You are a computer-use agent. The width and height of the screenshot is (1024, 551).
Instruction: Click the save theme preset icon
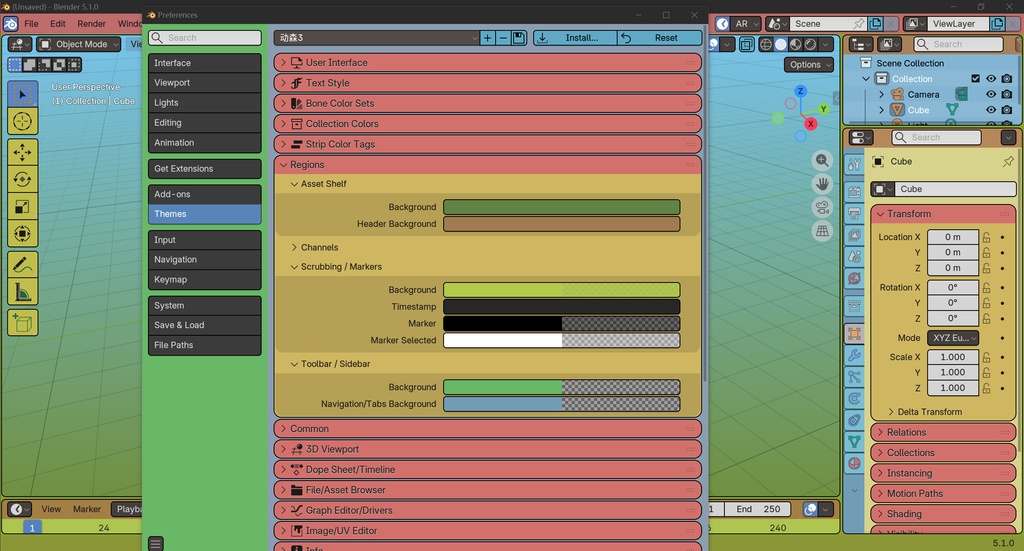(x=519, y=38)
